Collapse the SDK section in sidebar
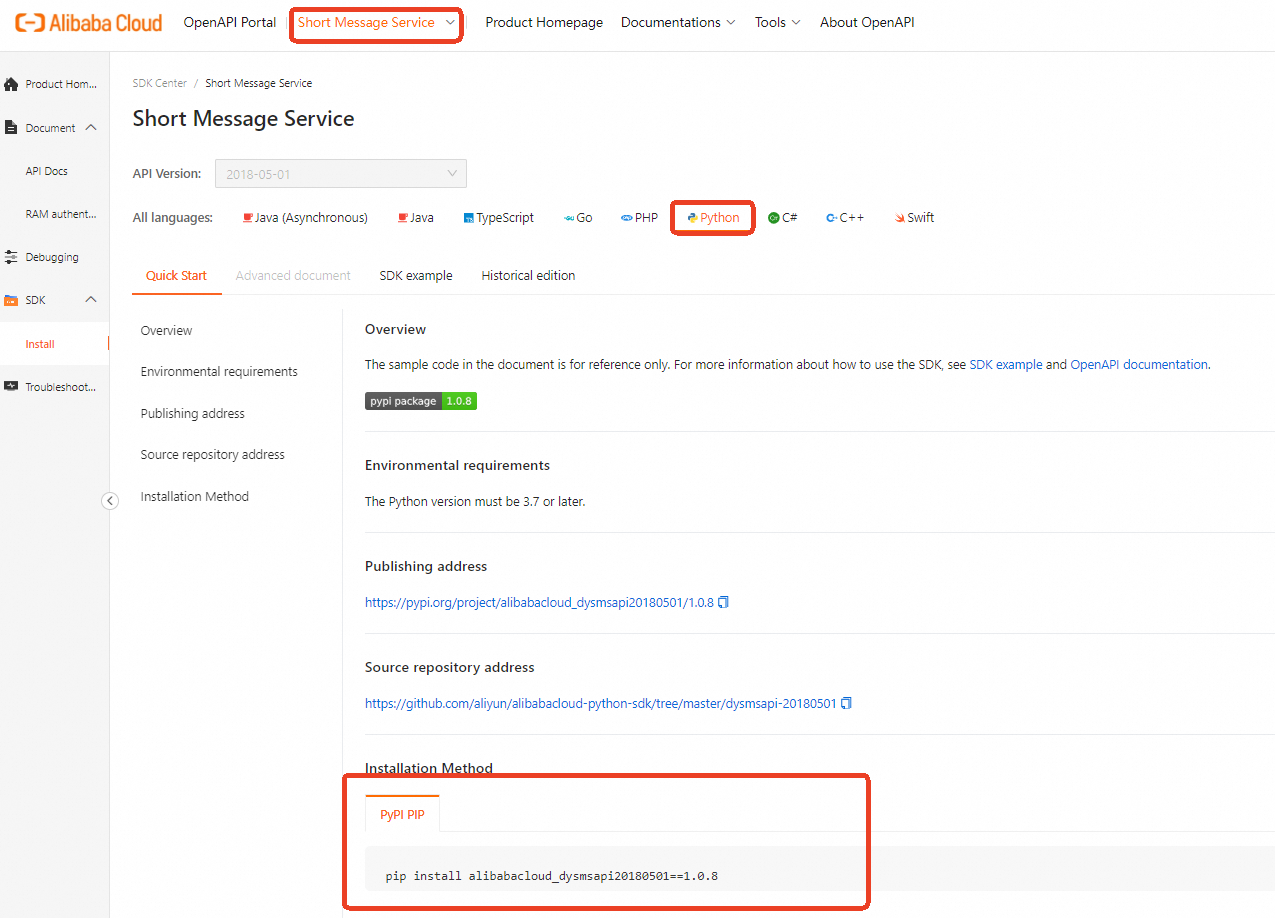 [91, 300]
